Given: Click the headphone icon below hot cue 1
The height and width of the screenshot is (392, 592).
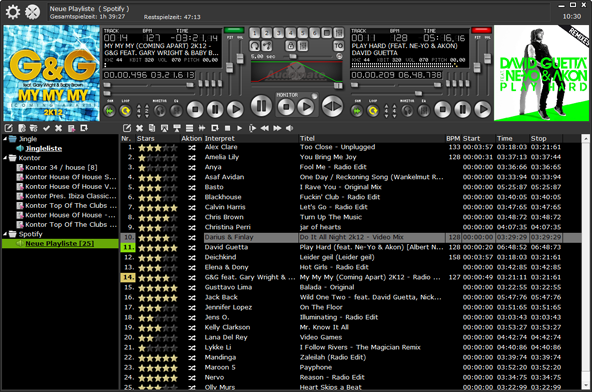Looking at the screenshot, I should click(x=254, y=46).
